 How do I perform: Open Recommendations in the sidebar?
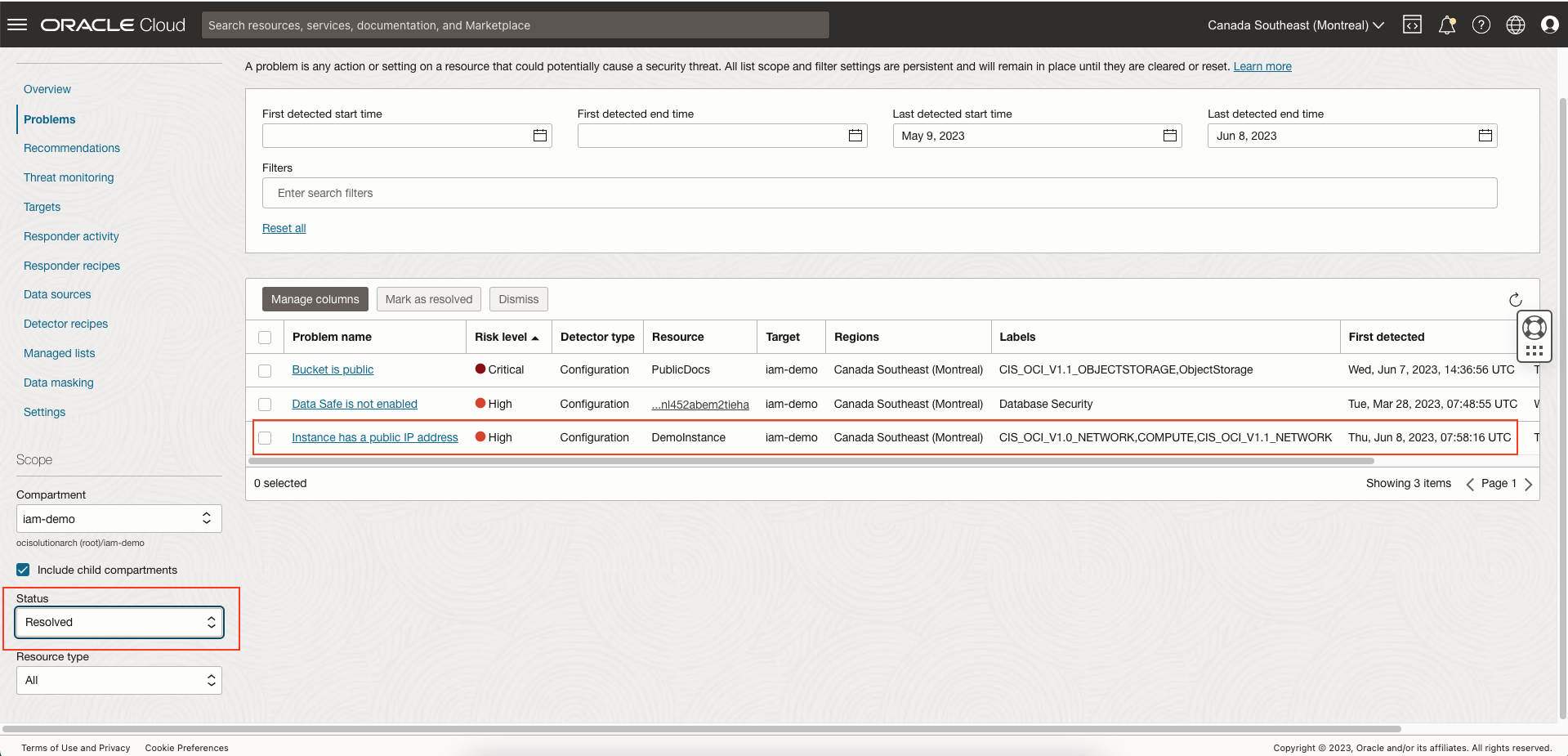[x=72, y=148]
